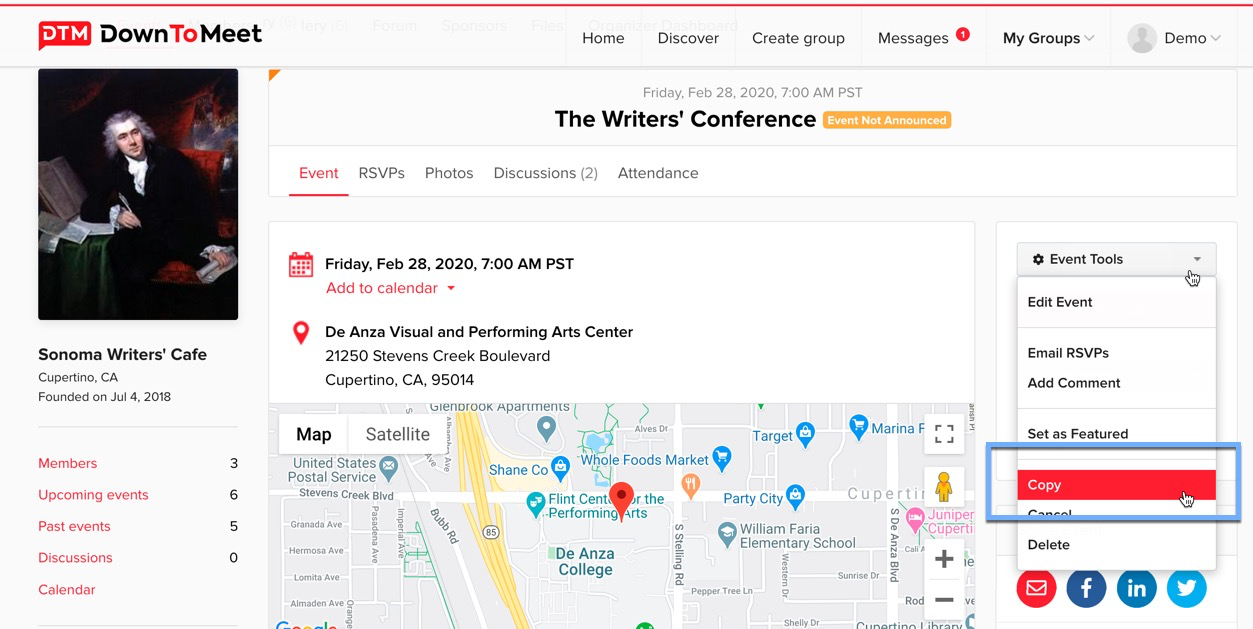Toggle fullscreen map view

click(943, 434)
